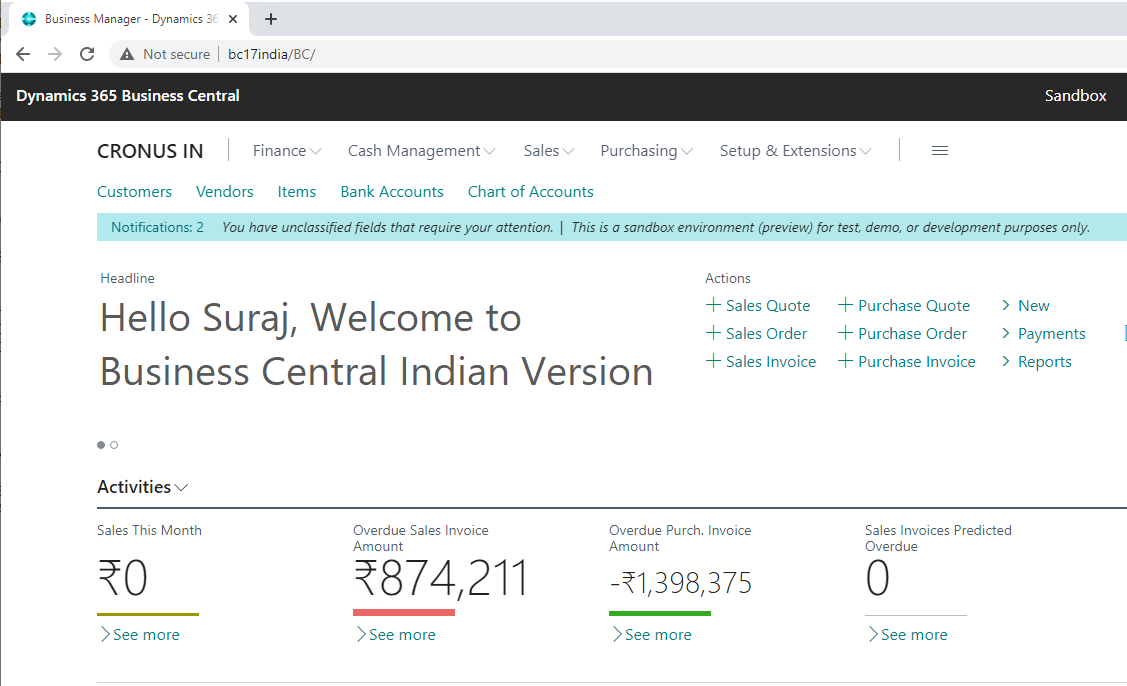The image size is (1127, 686).
Task: Expand the Cash Management menu
Action: pos(422,150)
